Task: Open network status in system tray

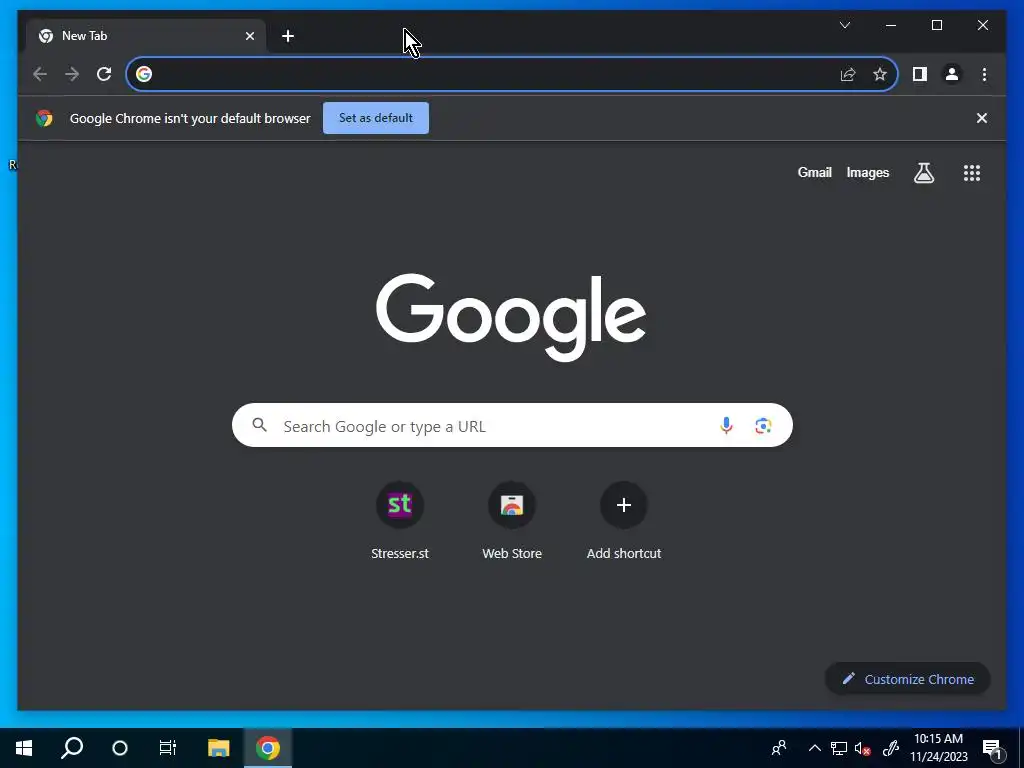Action: tap(839, 748)
